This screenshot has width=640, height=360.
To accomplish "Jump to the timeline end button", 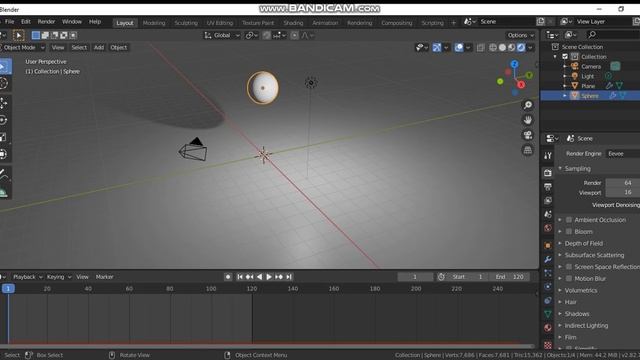I will coord(289,277).
